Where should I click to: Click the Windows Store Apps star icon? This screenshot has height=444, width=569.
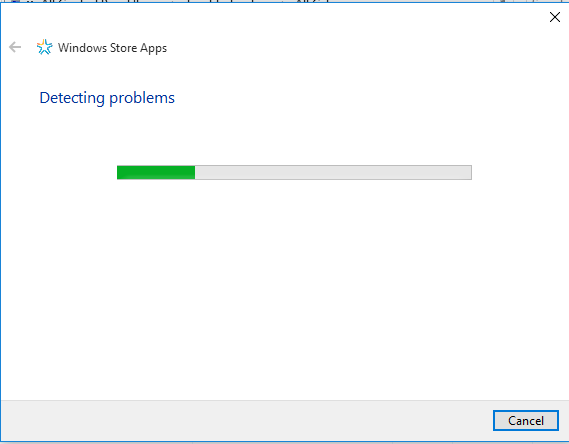(x=44, y=47)
